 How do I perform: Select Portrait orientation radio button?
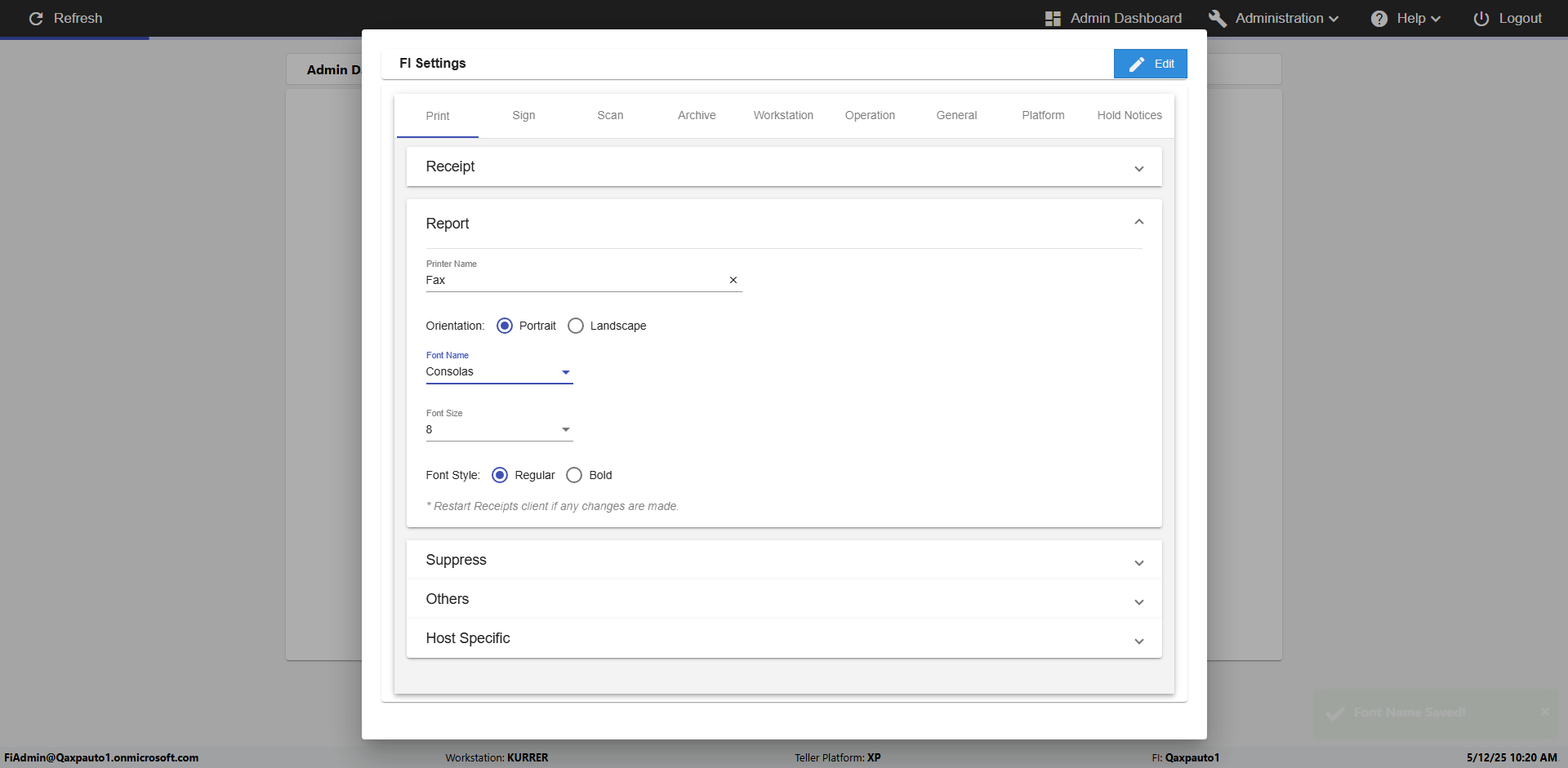pos(505,326)
